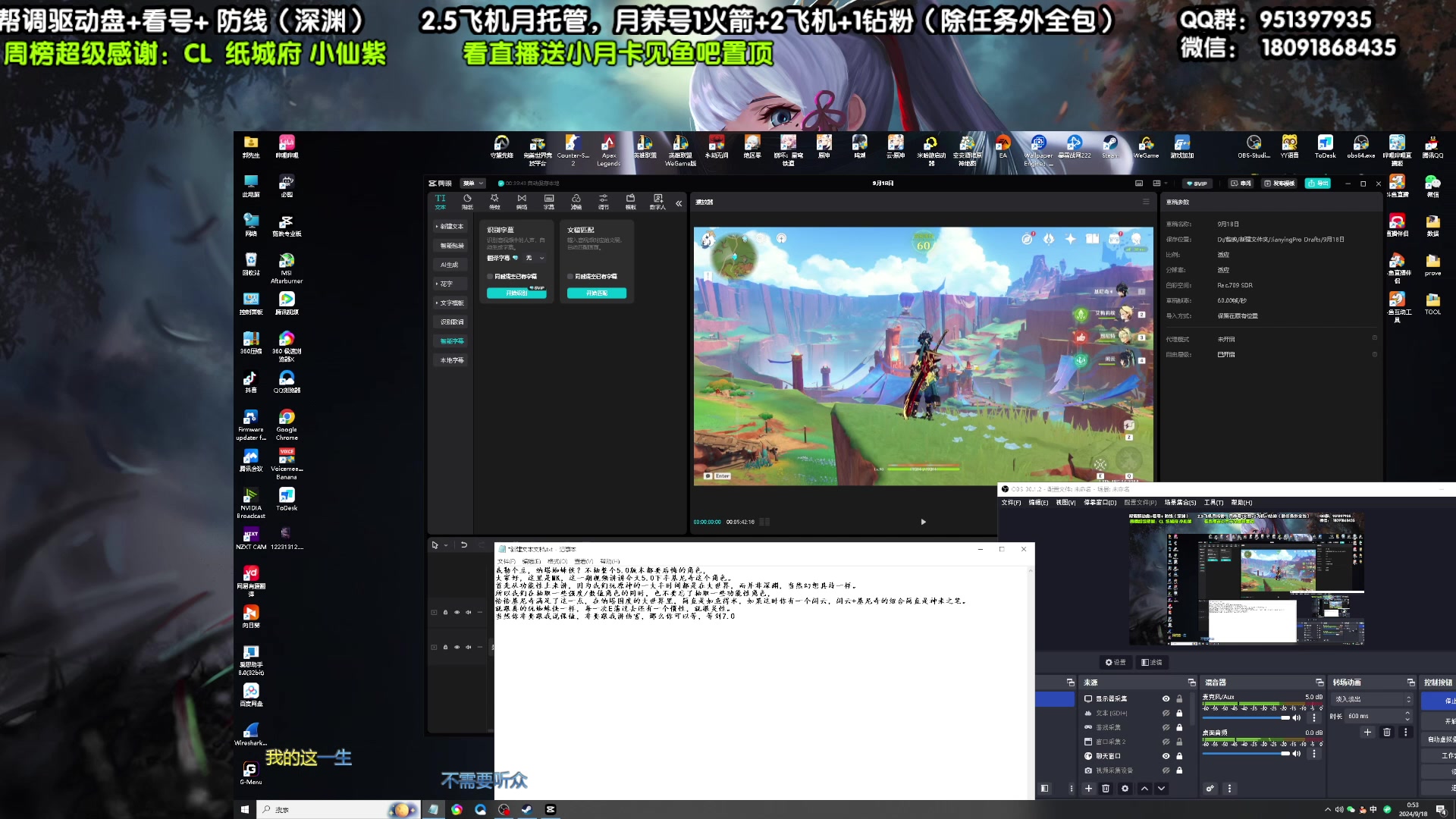The width and height of the screenshot is (1456, 819).
Task: Open the layout switcher dropdown in JianYing
Action: click(1159, 184)
